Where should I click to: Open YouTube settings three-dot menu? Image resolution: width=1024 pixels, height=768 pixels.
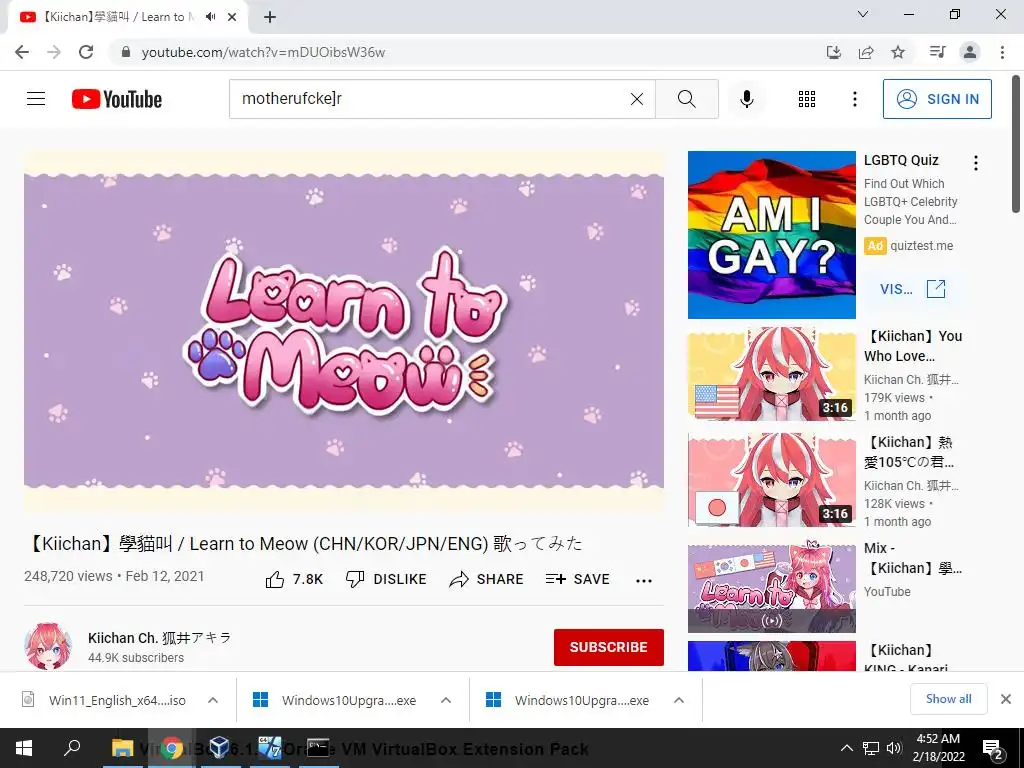854,99
